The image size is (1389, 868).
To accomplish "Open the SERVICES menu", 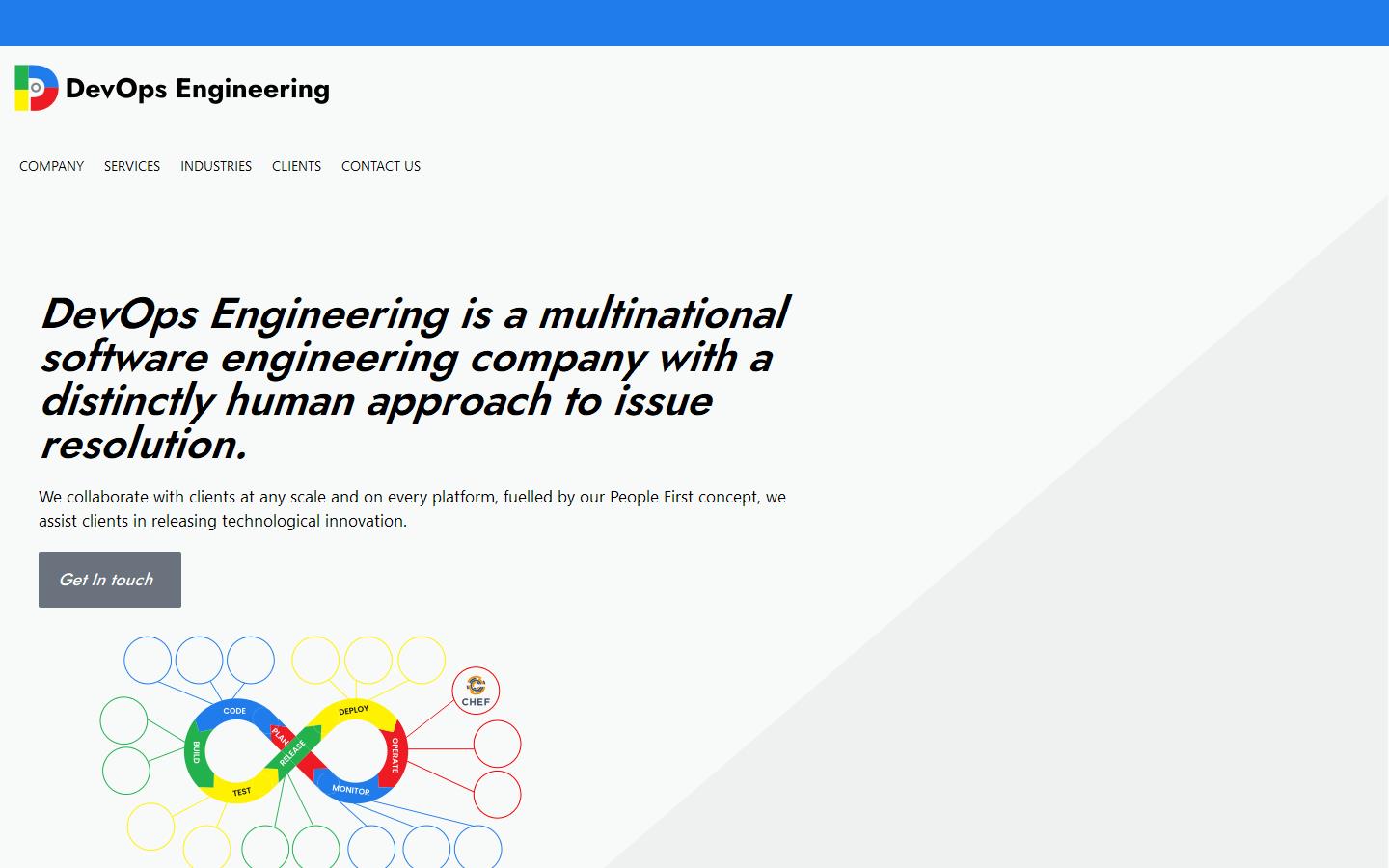I will (132, 166).
